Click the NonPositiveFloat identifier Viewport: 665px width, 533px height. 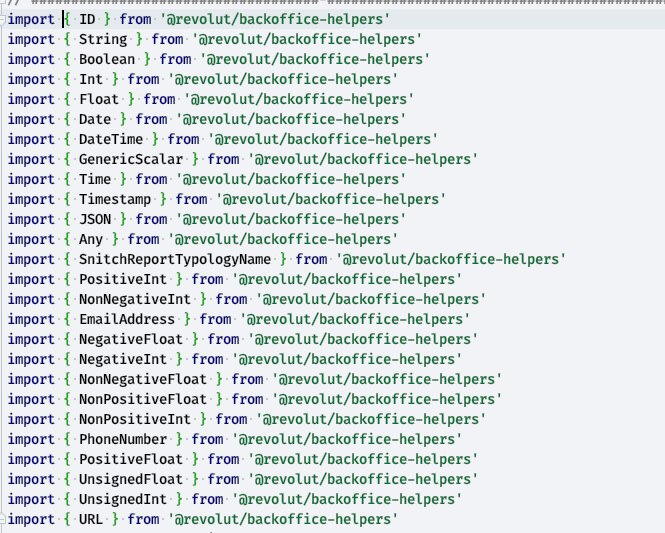coord(143,399)
